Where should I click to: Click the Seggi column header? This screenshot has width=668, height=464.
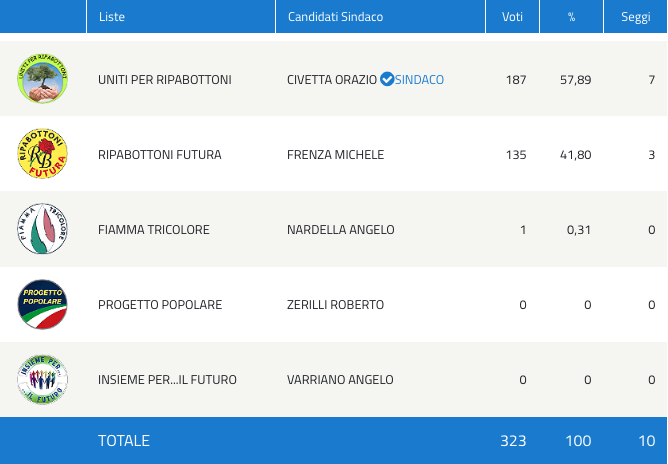pyautogui.click(x=636, y=17)
